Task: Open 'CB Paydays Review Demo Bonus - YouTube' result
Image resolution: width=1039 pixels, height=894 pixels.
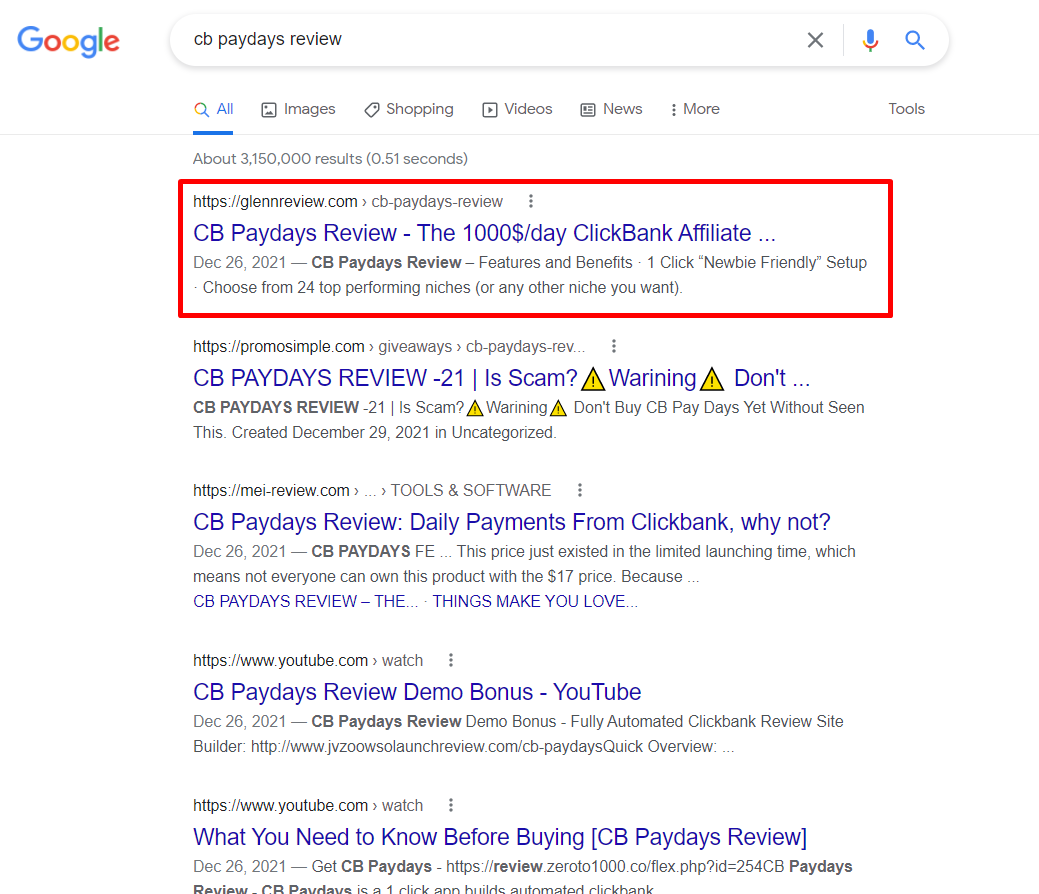Action: (417, 692)
